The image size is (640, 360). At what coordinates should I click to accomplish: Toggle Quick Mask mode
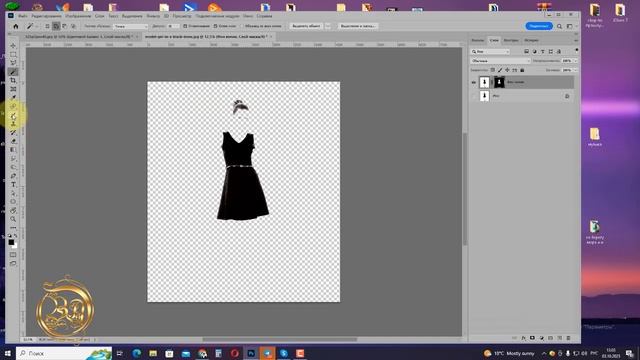tap(13, 255)
